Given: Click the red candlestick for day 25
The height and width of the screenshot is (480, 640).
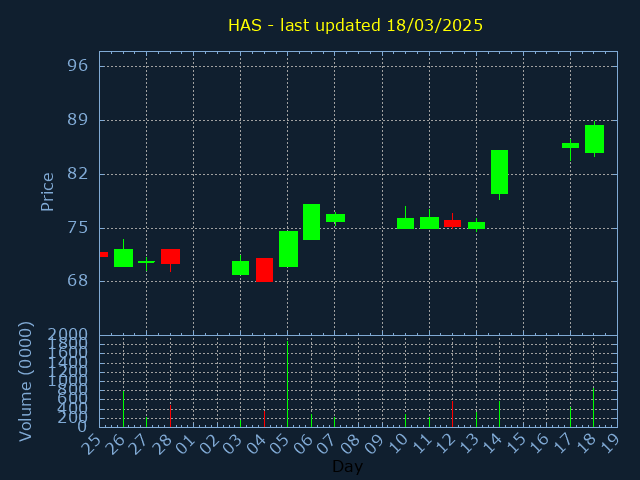Looking at the screenshot, I should coord(104,254).
